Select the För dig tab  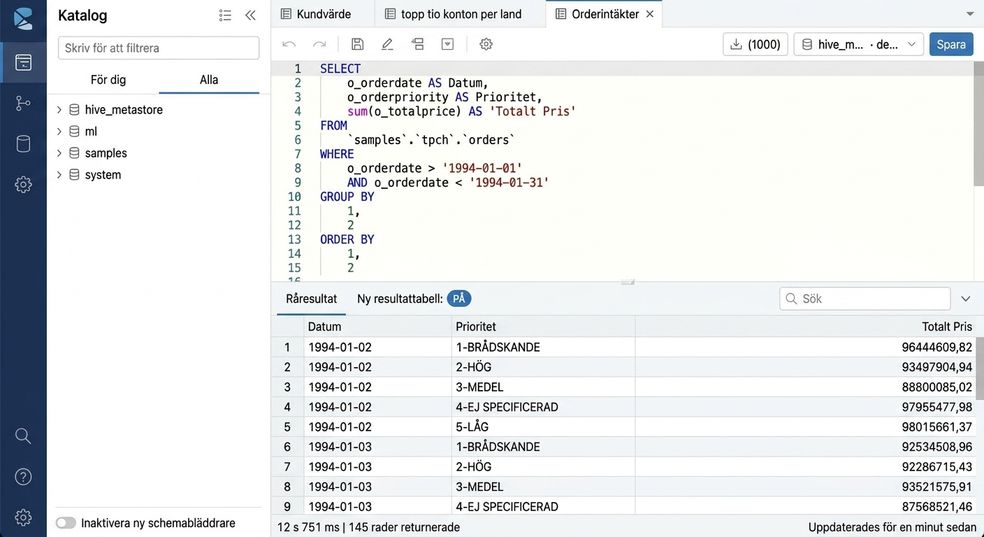point(108,80)
